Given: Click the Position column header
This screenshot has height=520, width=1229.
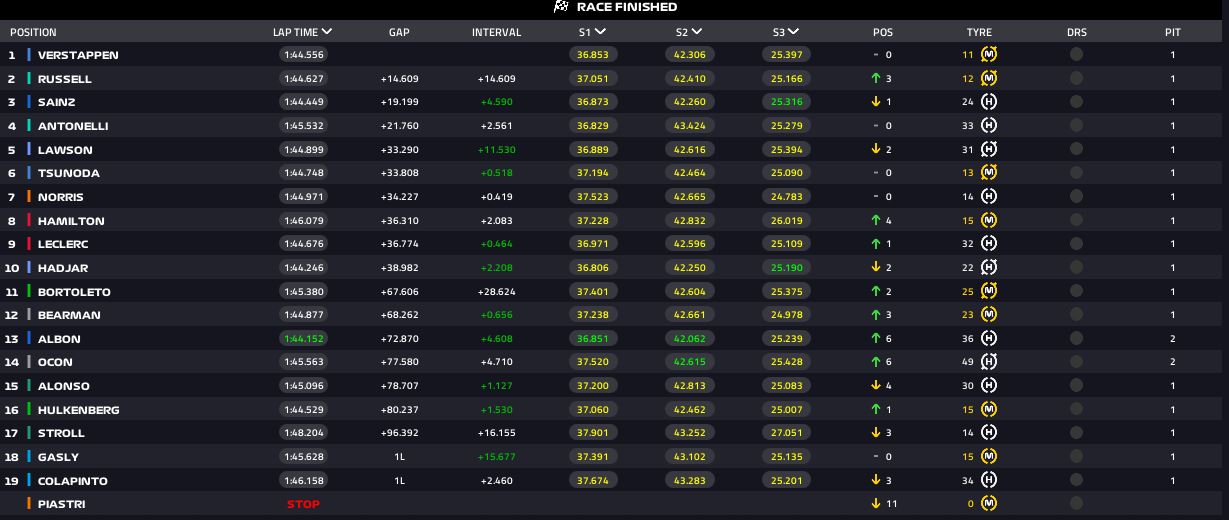Looking at the screenshot, I should coord(33,32).
